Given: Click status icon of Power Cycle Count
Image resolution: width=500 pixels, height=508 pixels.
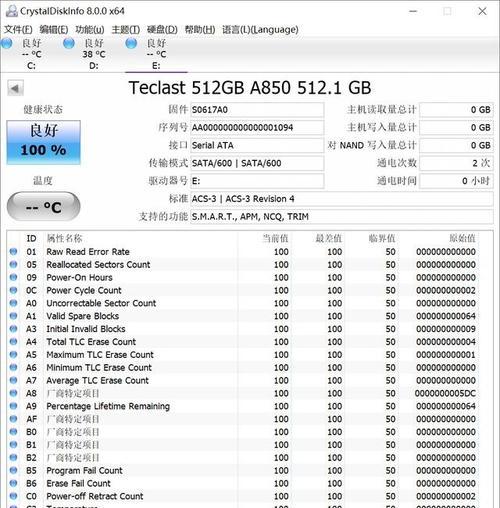Looking at the screenshot, I should [13, 290].
